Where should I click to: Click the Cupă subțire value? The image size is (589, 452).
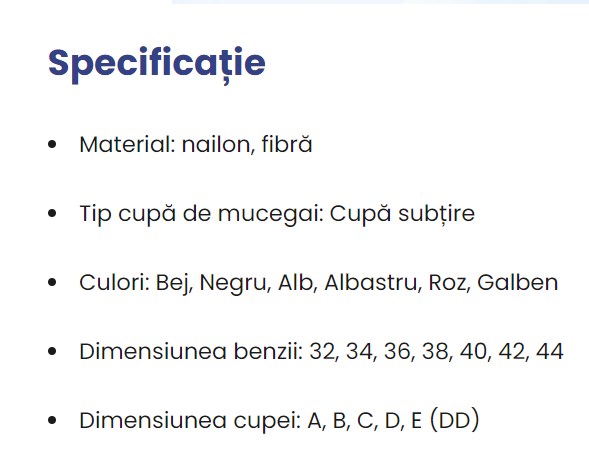402,214
